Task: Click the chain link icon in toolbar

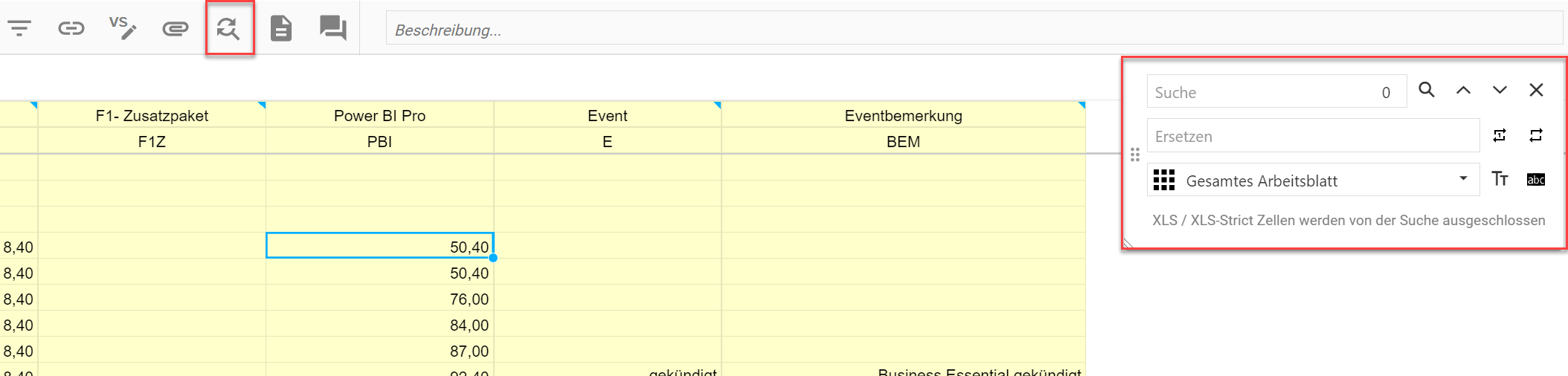Action: coord(71,29)
